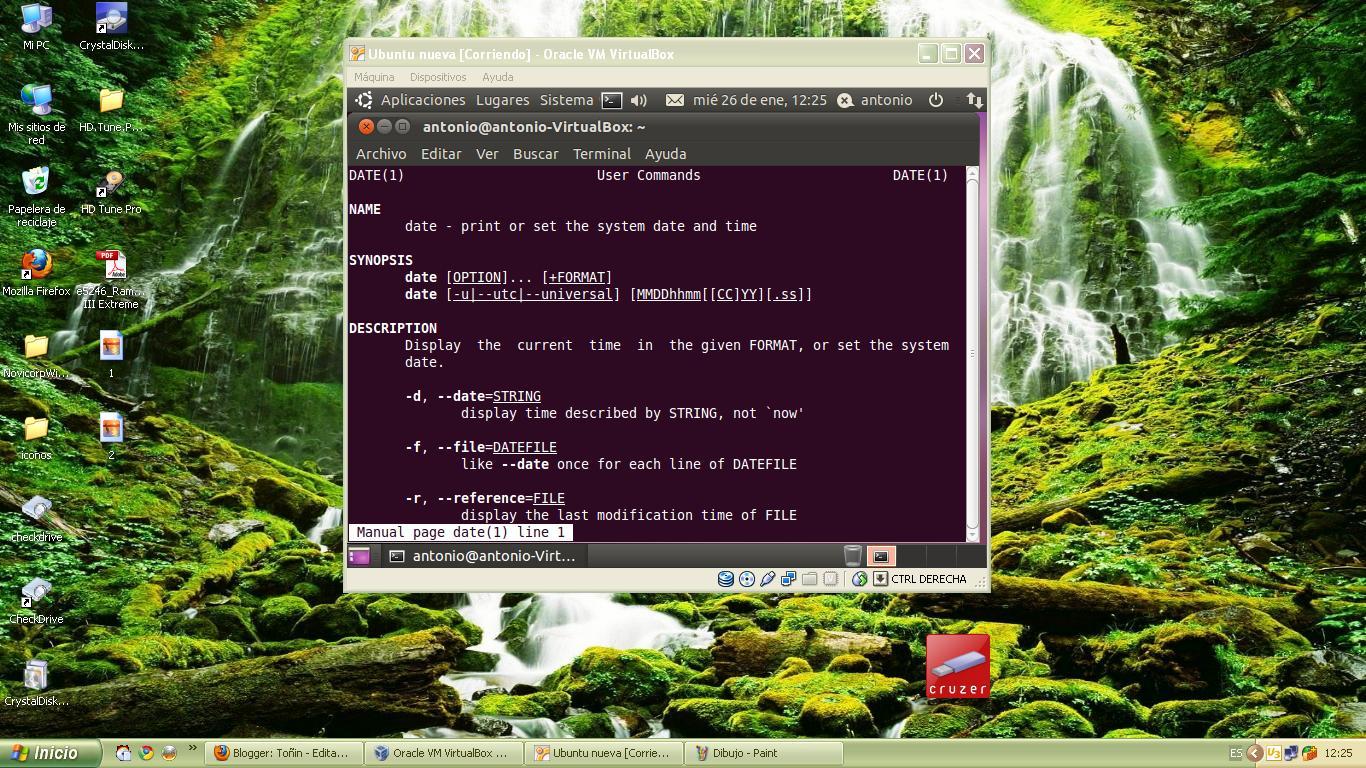Click the Windows tray clock 12:25
This screenshot has height=768, width=1366.
tap(1338, 753)
